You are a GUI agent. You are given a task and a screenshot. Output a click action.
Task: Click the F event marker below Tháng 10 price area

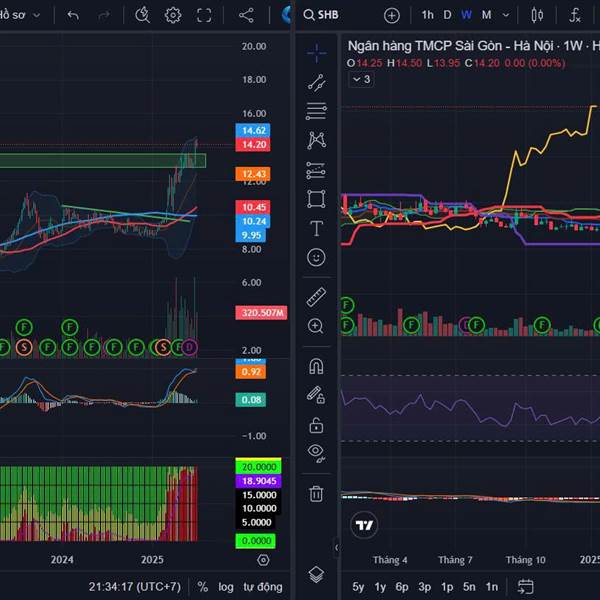tap(542, 325)
